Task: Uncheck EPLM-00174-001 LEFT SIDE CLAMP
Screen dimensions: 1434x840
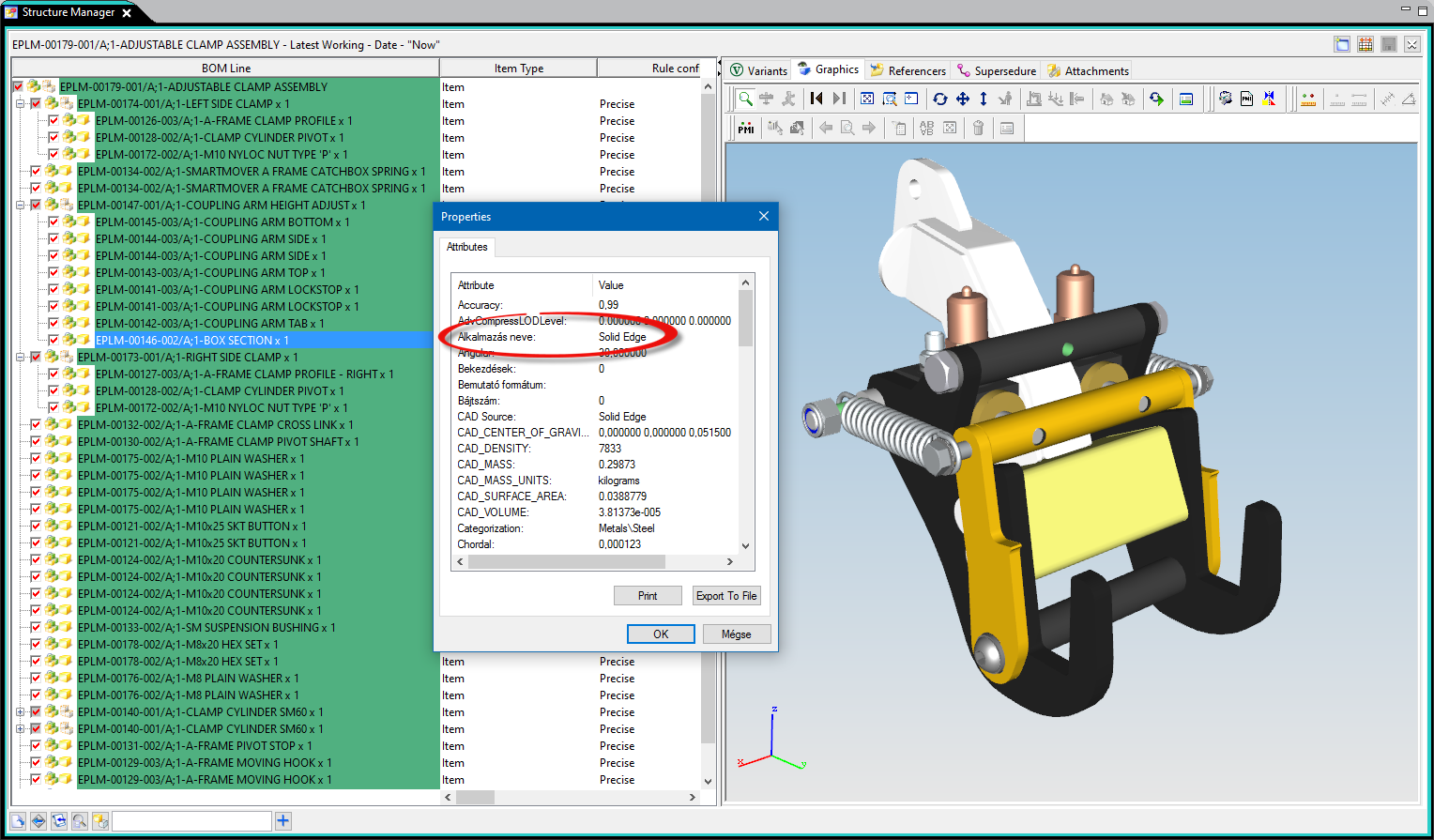Action: (36, 103)
